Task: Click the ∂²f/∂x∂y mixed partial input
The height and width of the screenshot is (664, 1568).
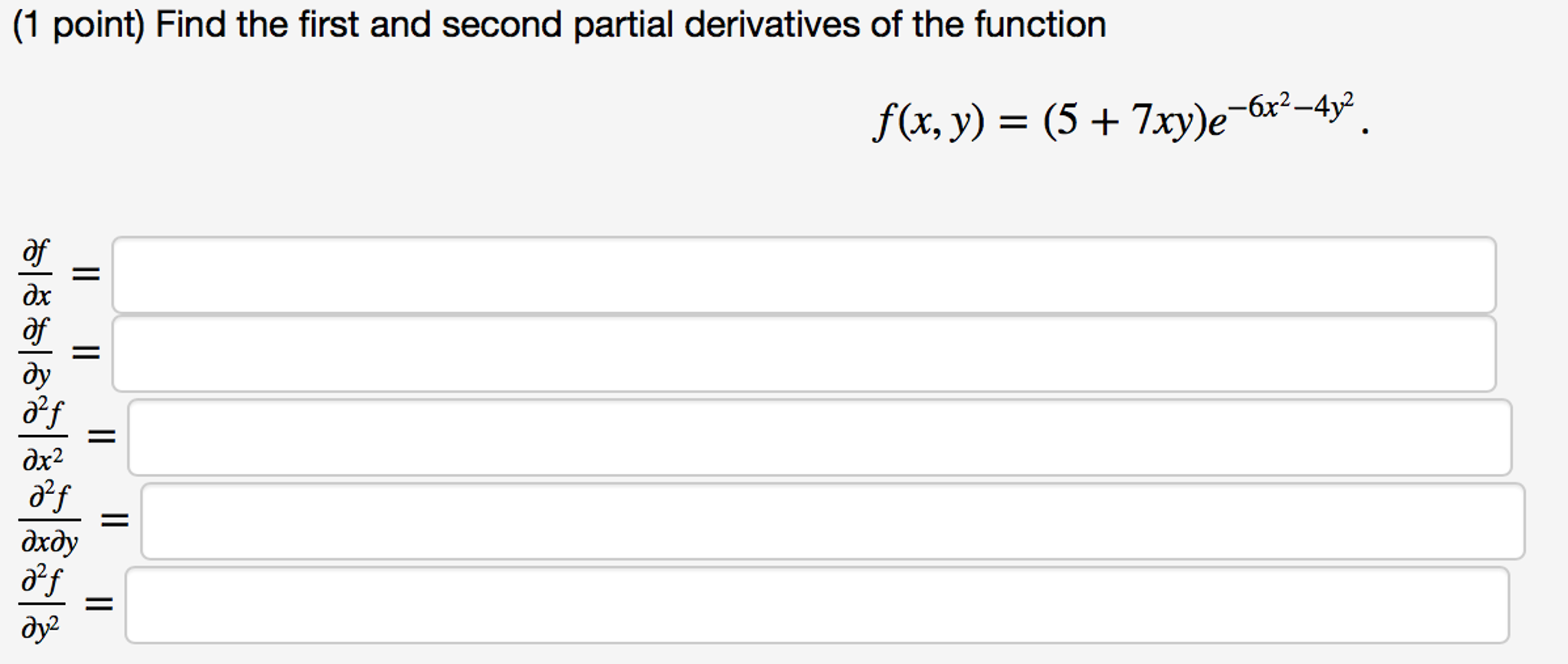Action: (x=833, y=521)
